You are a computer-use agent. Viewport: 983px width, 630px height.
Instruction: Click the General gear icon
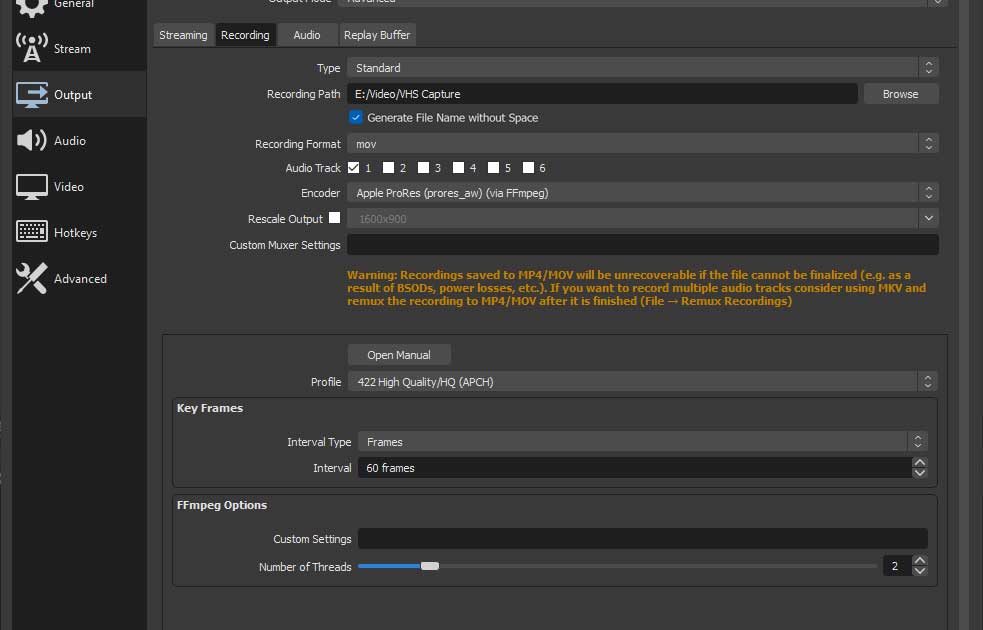pyautogui.click(x=32, y=6)
